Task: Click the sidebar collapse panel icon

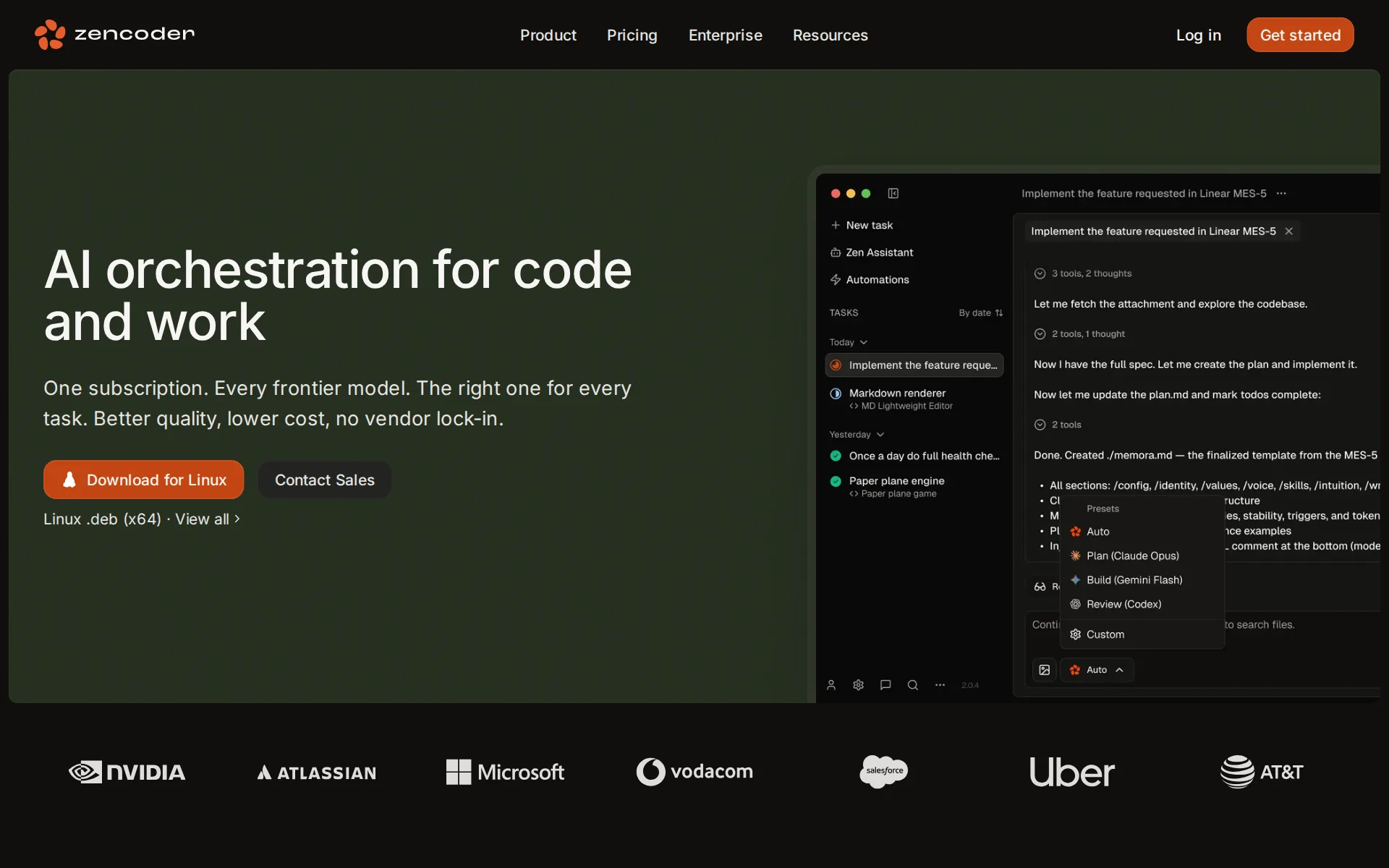Action: pyautogui.click(x=893, y=193)
